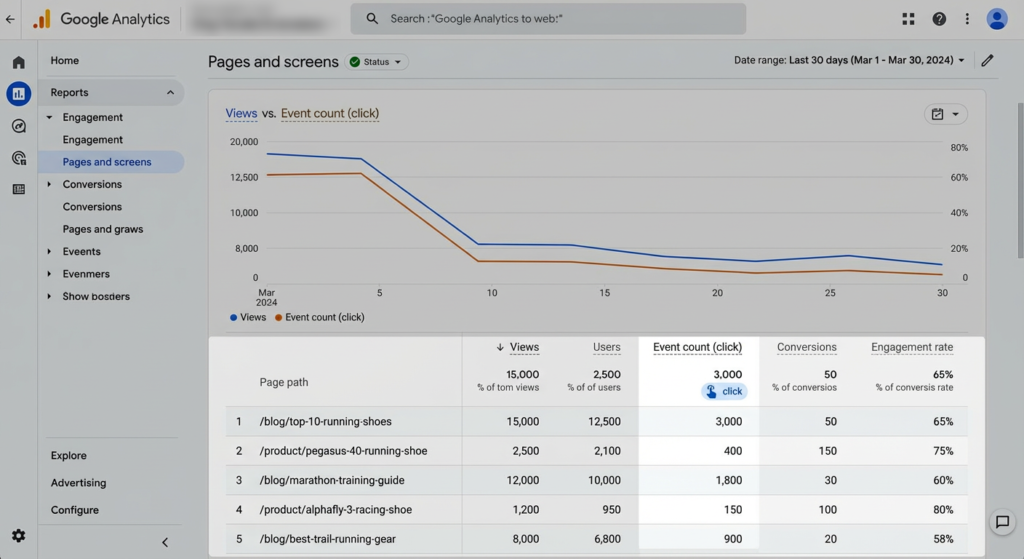Open Configure in the side navigation

tap(75, 510)
